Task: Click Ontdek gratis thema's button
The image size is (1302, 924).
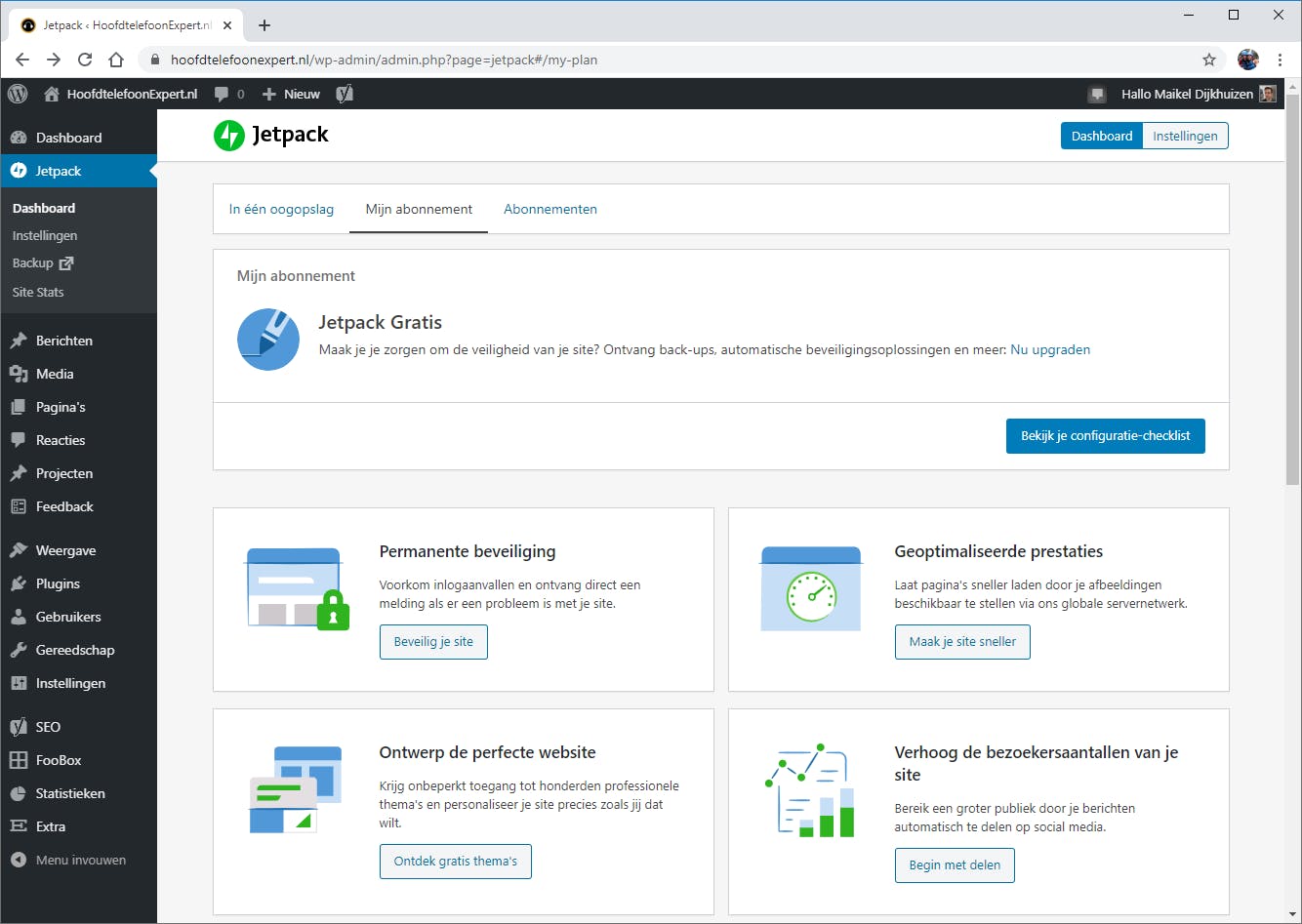Action: 456,862
